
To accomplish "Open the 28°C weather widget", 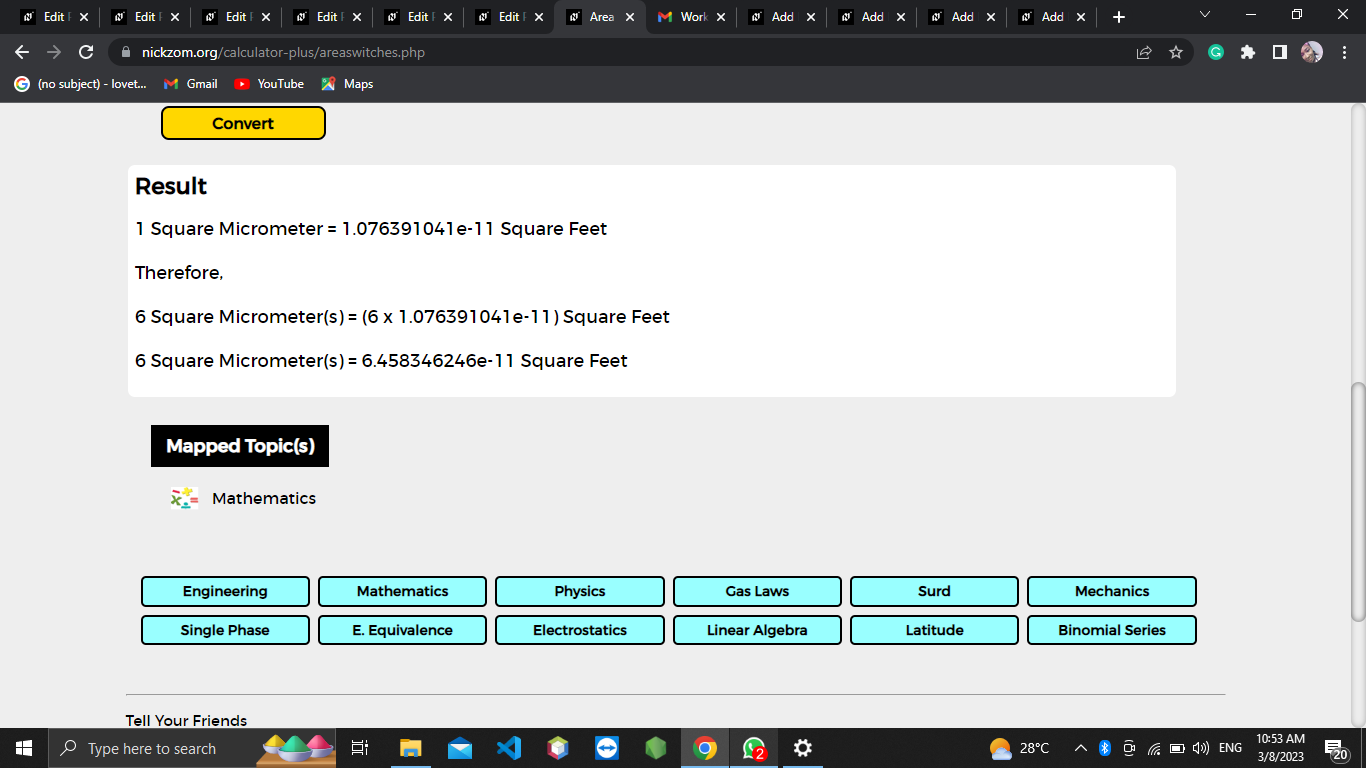I will coord(1020,748).
